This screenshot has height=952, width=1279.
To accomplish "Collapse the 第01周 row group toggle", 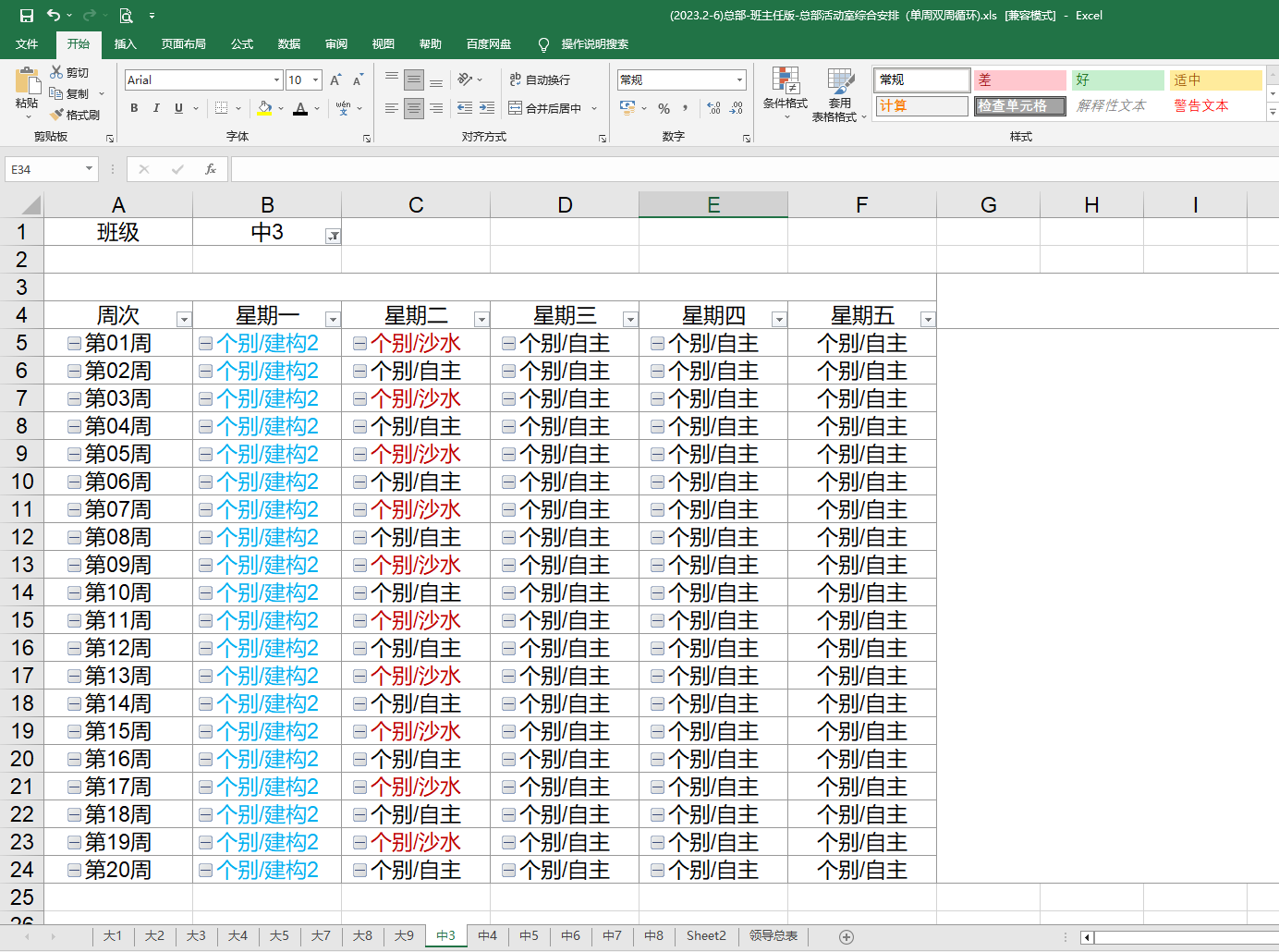I will click(74, 343).
